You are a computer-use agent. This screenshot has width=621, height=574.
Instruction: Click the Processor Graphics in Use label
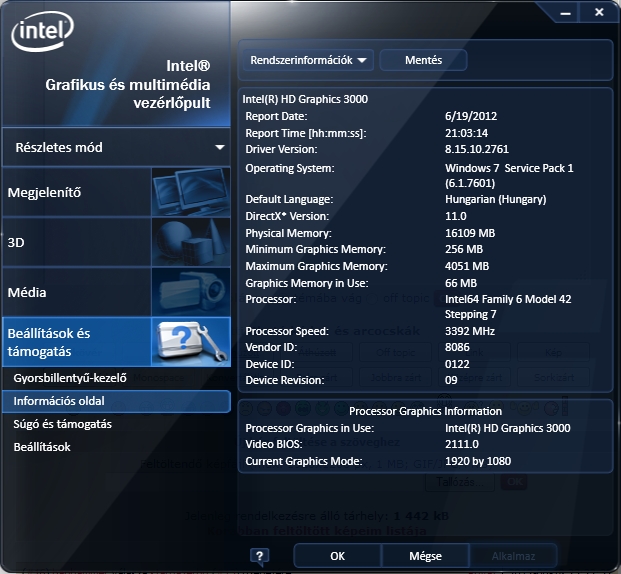pos(309,428)
